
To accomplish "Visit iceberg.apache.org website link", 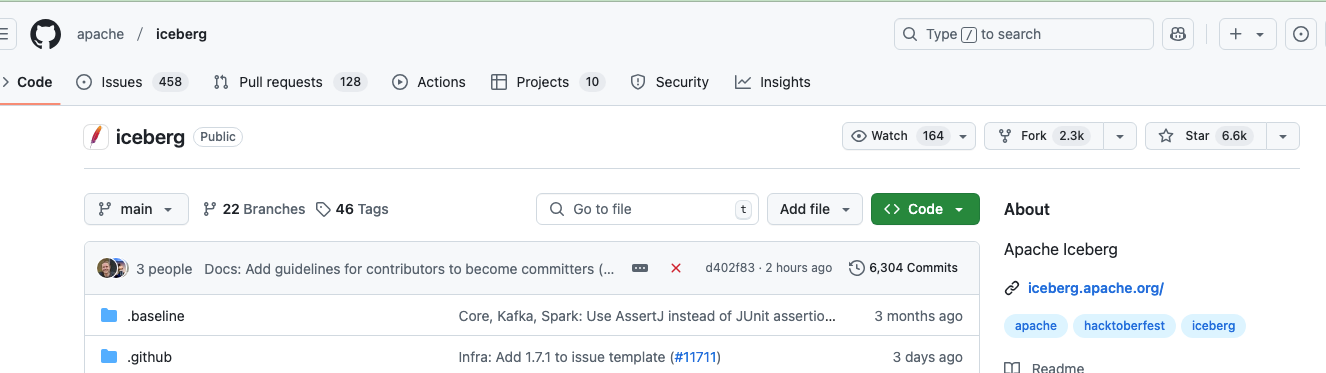I will [x=1095, y=289].
